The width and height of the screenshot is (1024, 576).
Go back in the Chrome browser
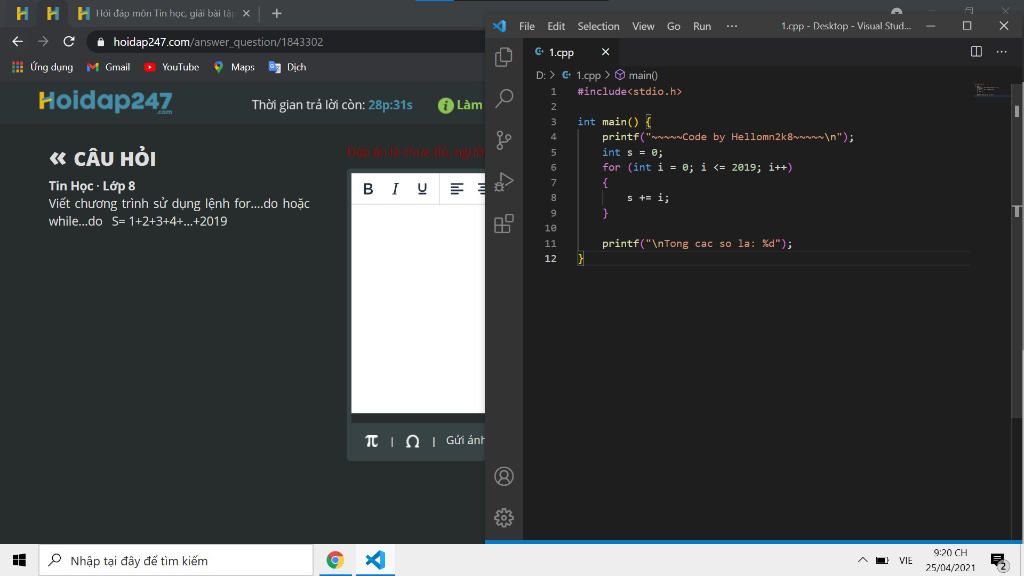18,41
